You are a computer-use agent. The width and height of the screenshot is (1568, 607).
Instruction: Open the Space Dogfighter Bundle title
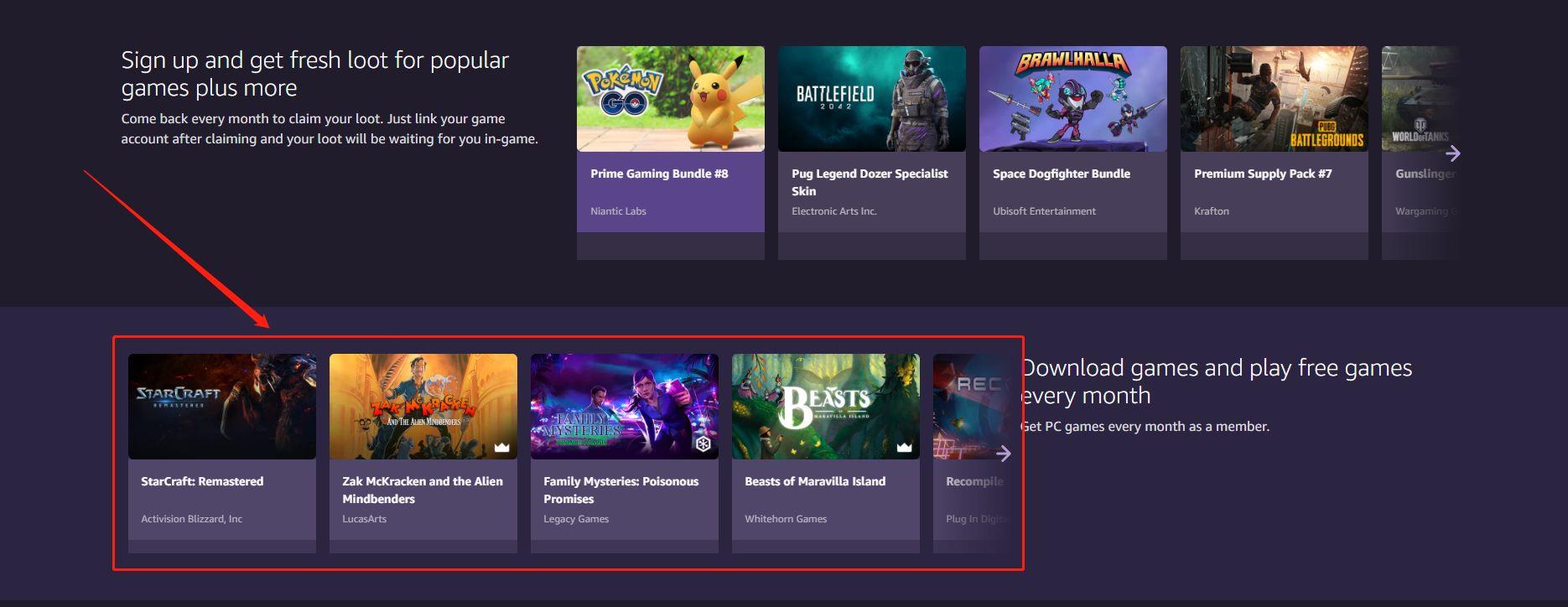pos(1062,174)
